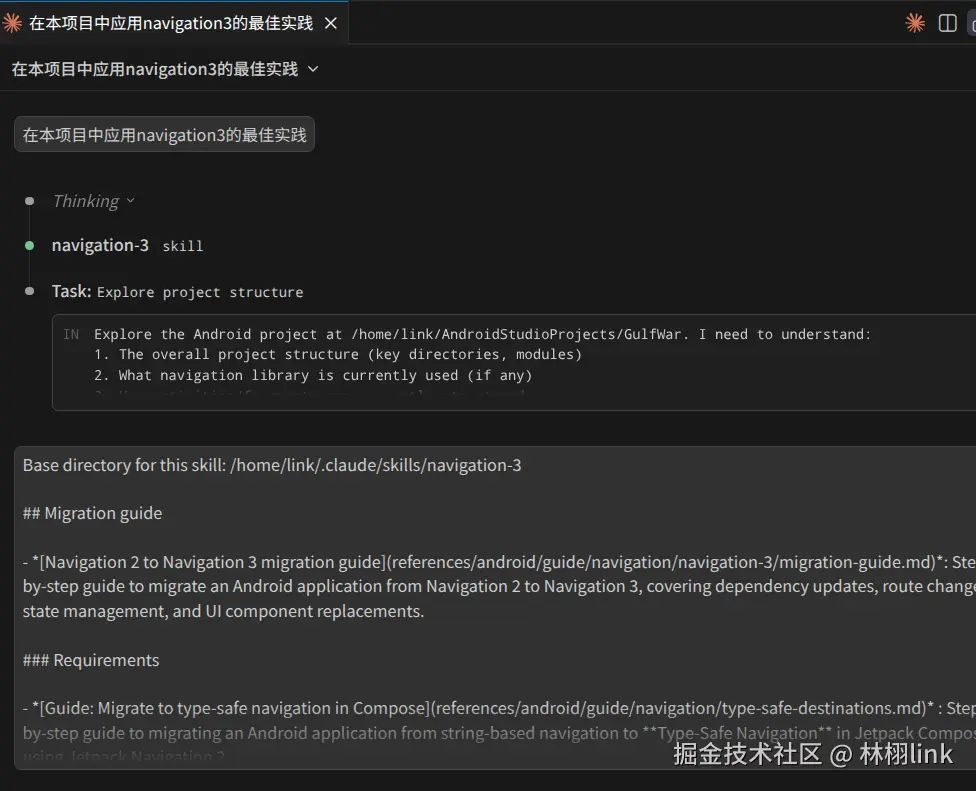
Task: Click the Claude logo in tab title
Action: click(12, 23)
